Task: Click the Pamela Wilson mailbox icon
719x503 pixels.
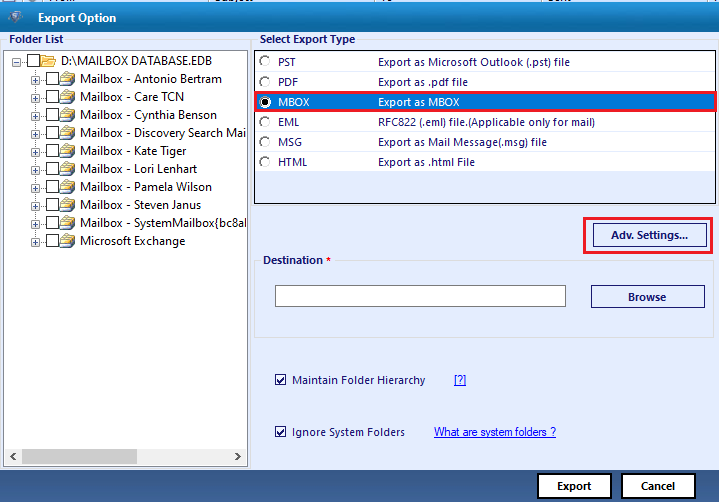Action: pos(67,187)
